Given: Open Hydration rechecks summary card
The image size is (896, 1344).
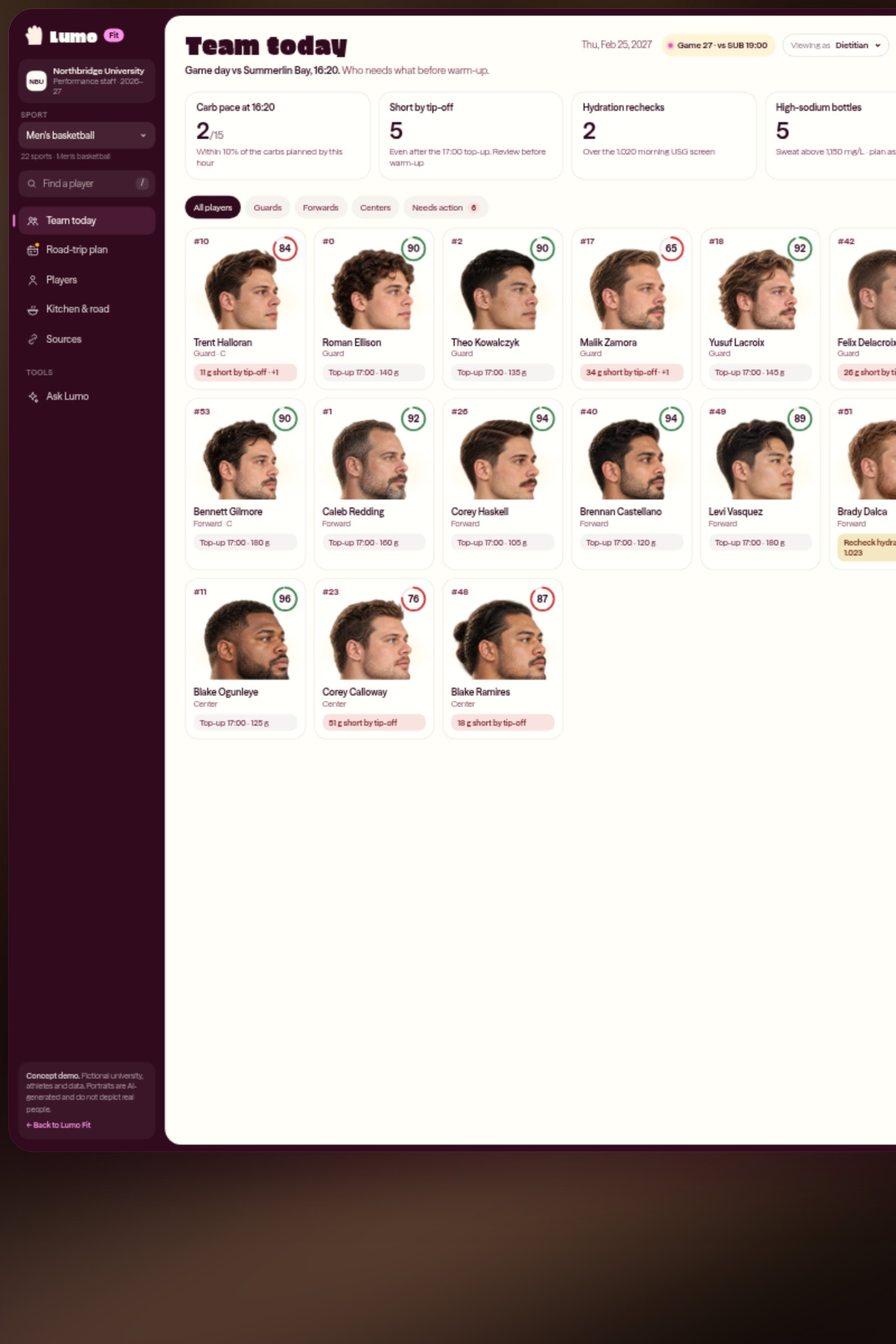Looking at the screenshot, I should pyautogui.click(x=664, y=136).
